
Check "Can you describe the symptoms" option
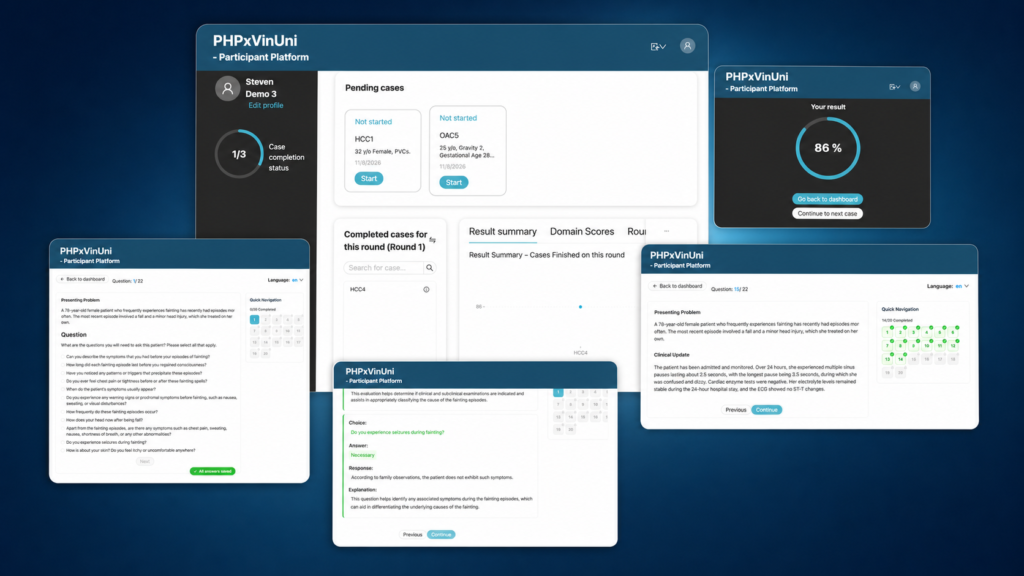coord(63,357)
